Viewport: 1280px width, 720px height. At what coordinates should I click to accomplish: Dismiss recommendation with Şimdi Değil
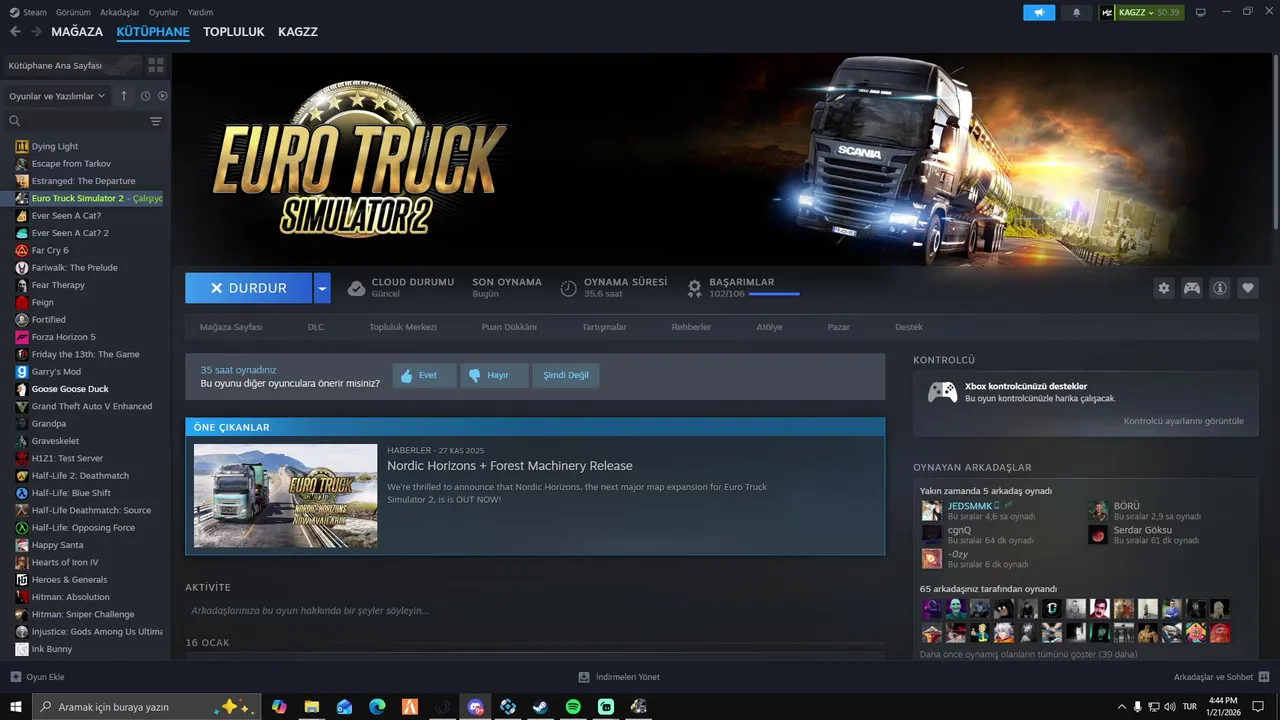pyautogui.click(x=566, y=375)
